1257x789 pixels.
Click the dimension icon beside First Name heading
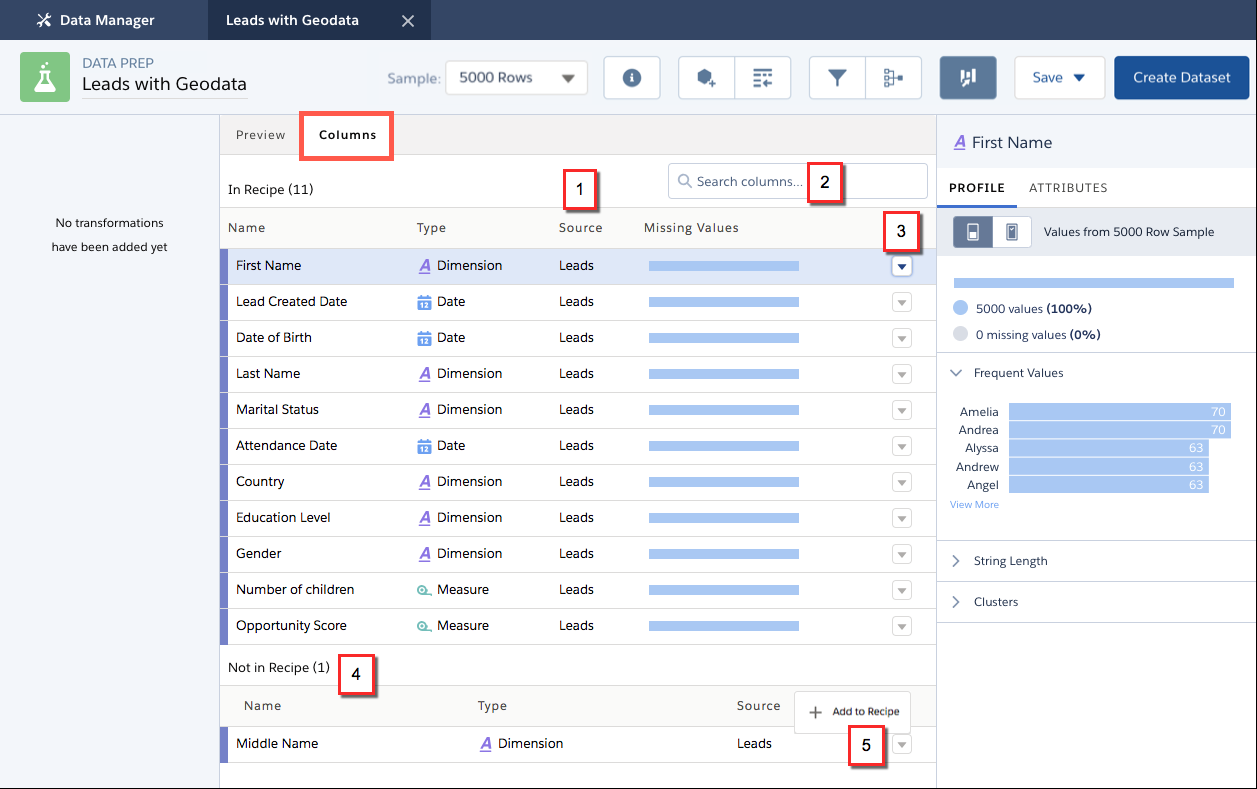960,142
